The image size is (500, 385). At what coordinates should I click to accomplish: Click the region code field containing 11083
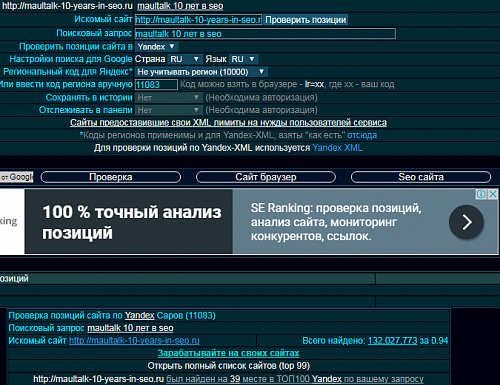156,85
